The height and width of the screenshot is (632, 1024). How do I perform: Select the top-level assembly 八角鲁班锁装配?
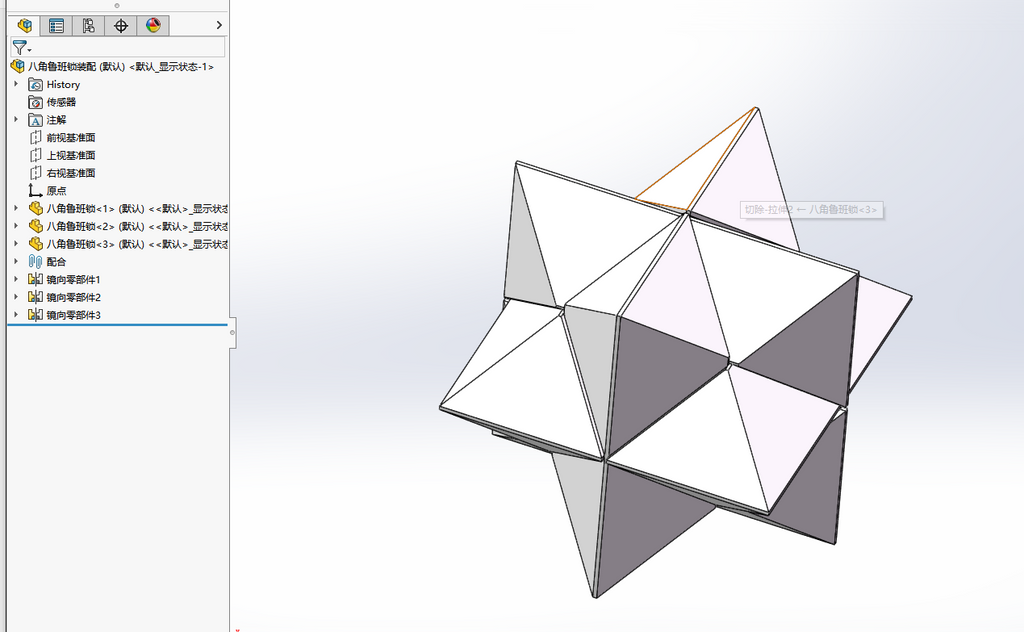tap(120, 67)
